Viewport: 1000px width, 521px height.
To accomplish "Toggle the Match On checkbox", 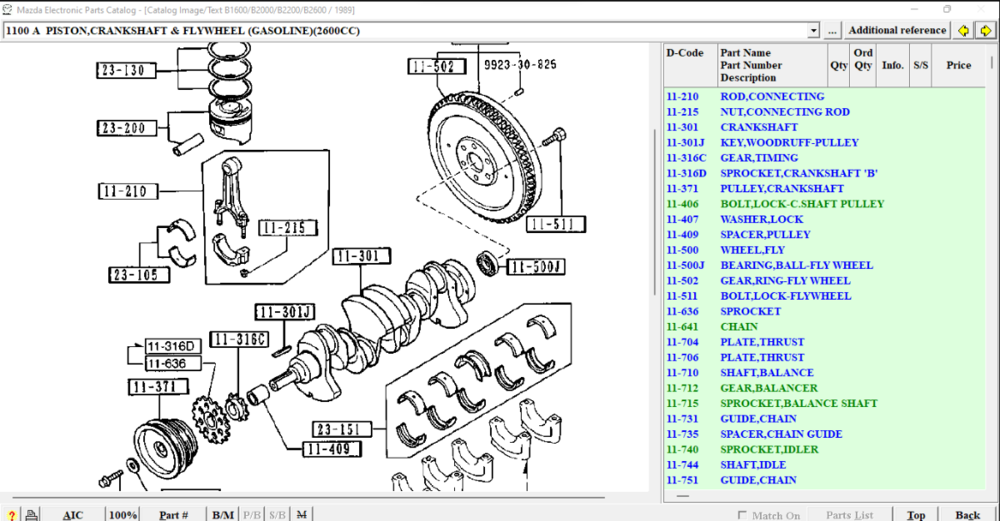I will coord(741,515).
